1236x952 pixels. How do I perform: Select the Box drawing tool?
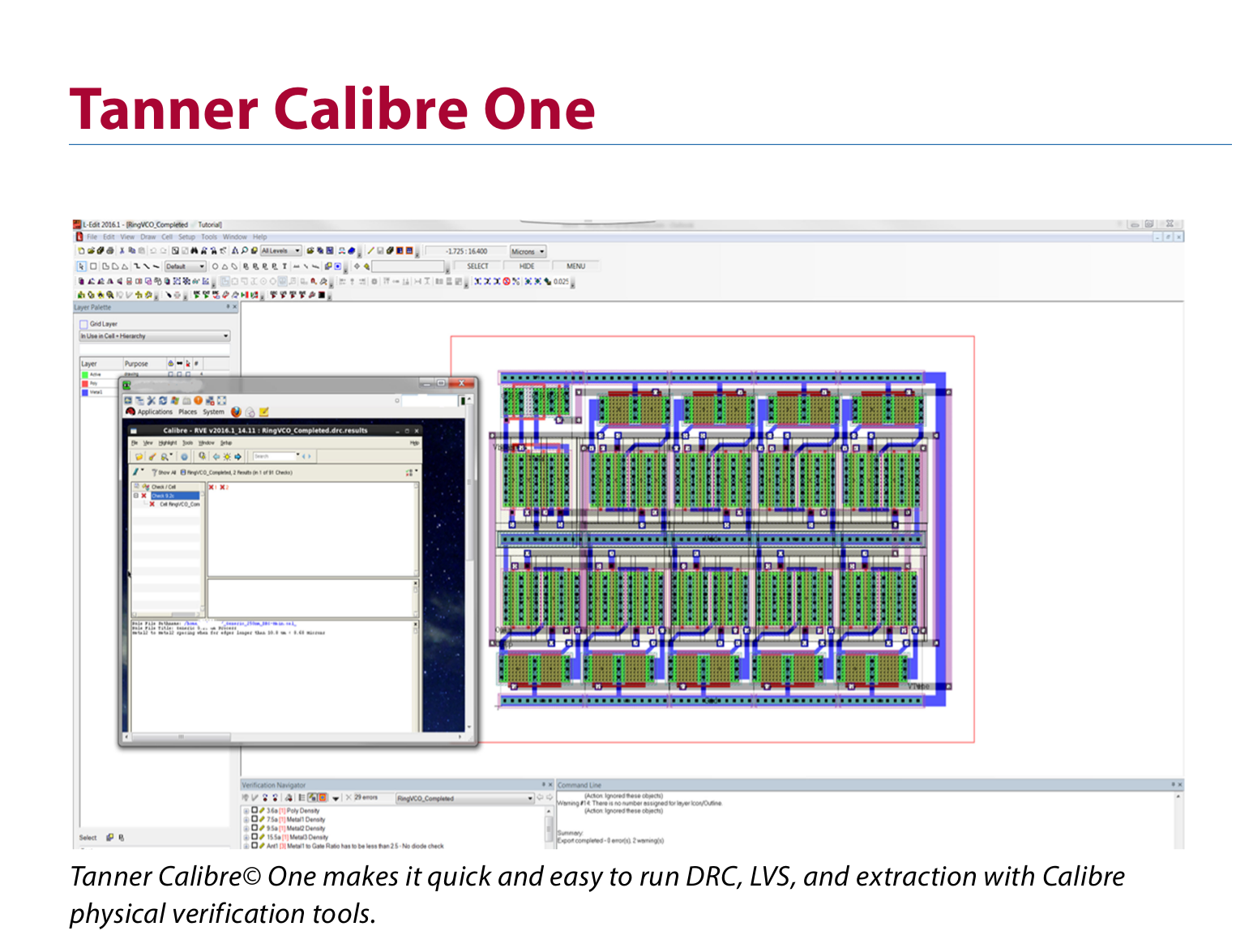(93, 267)
